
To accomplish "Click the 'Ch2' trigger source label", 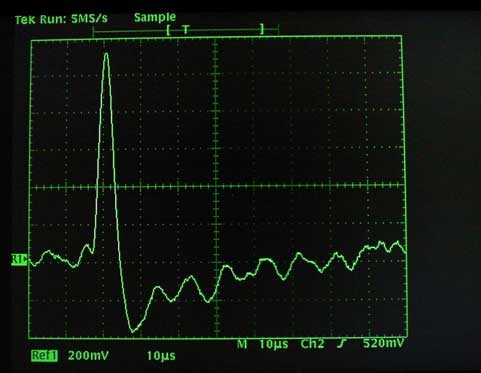I will pyautogui.click(x=312, y=344).
